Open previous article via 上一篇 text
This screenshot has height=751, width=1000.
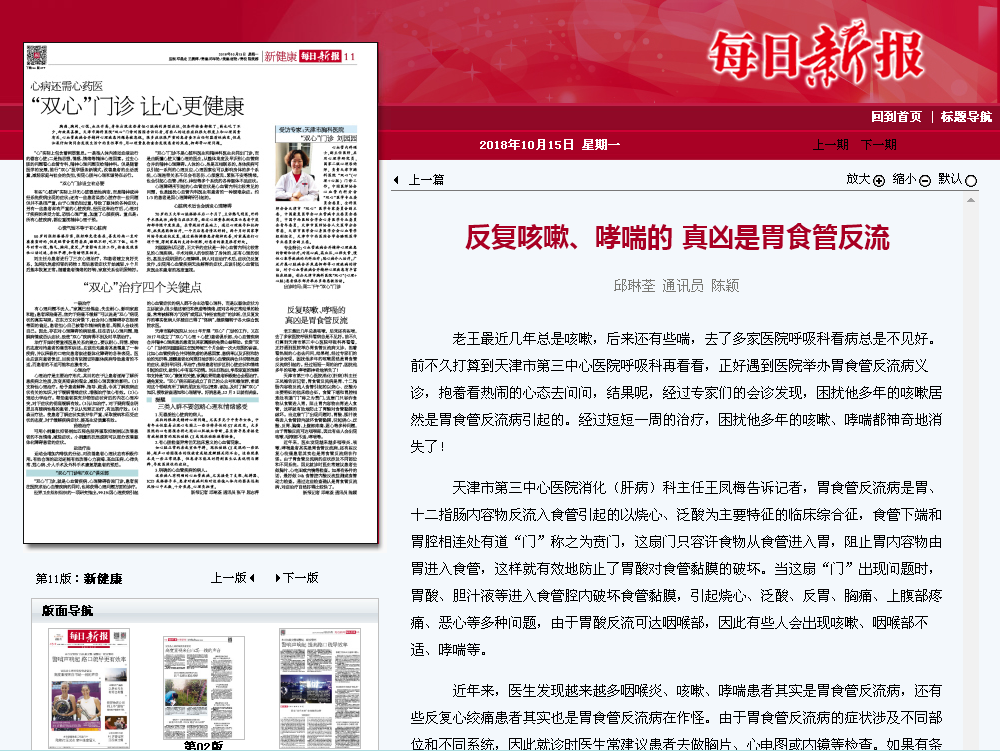coord(426,181)
